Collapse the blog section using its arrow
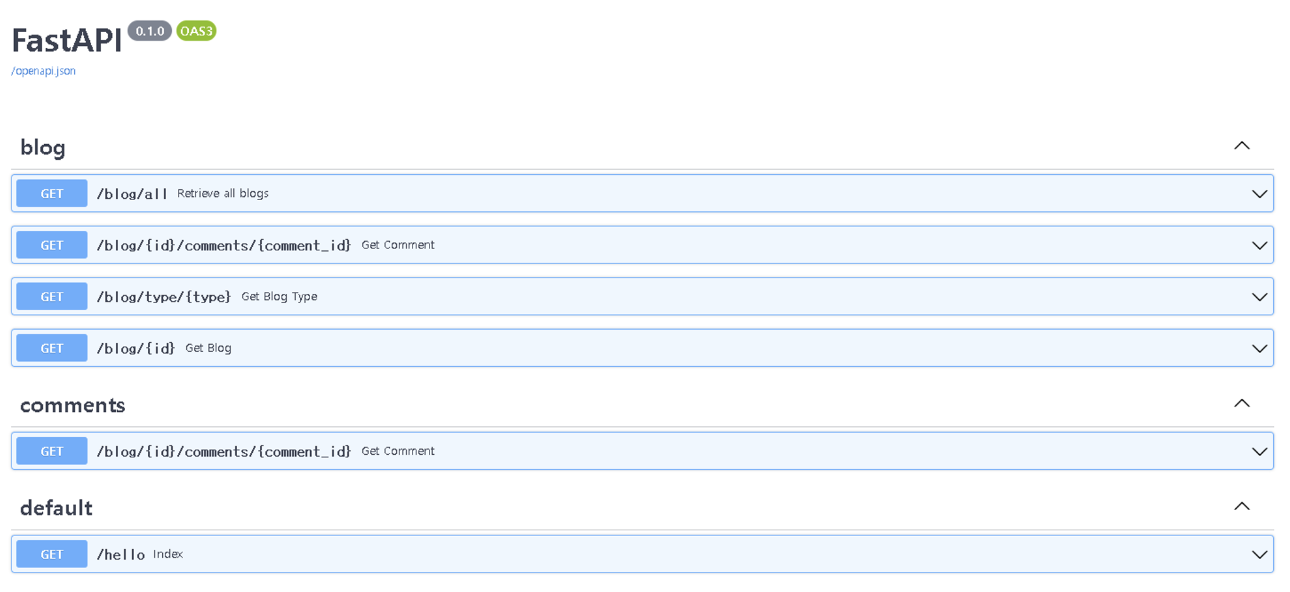 (1241, 146)
